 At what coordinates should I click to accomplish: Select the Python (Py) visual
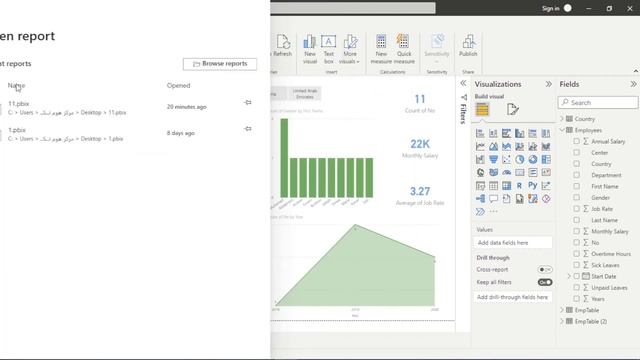(x=533, y=186)
